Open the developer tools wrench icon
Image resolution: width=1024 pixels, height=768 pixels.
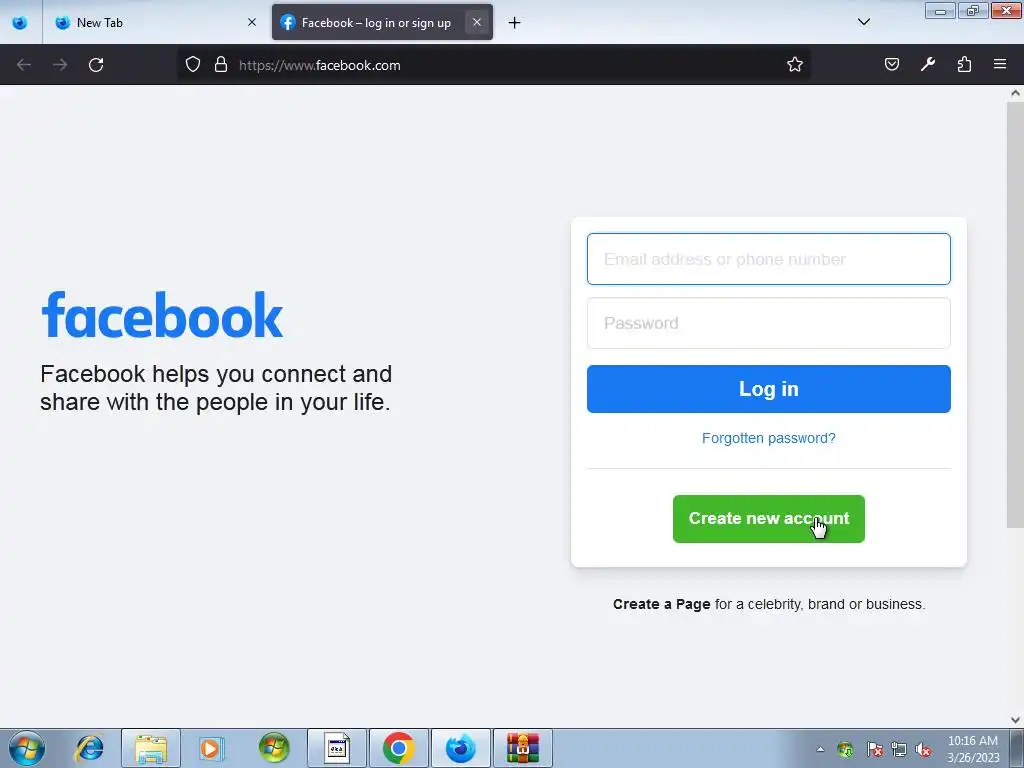tap(927, 64)
